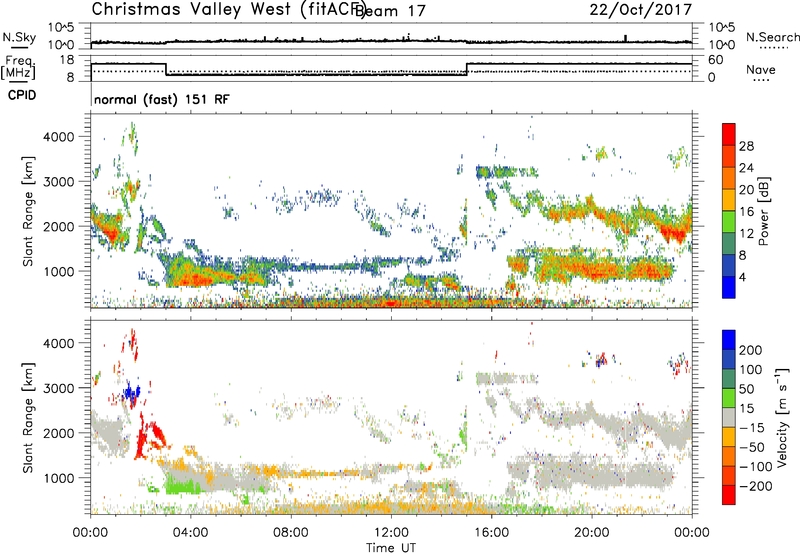Click the 'CPID' label
800x554 pixels.
pos(22,95)
